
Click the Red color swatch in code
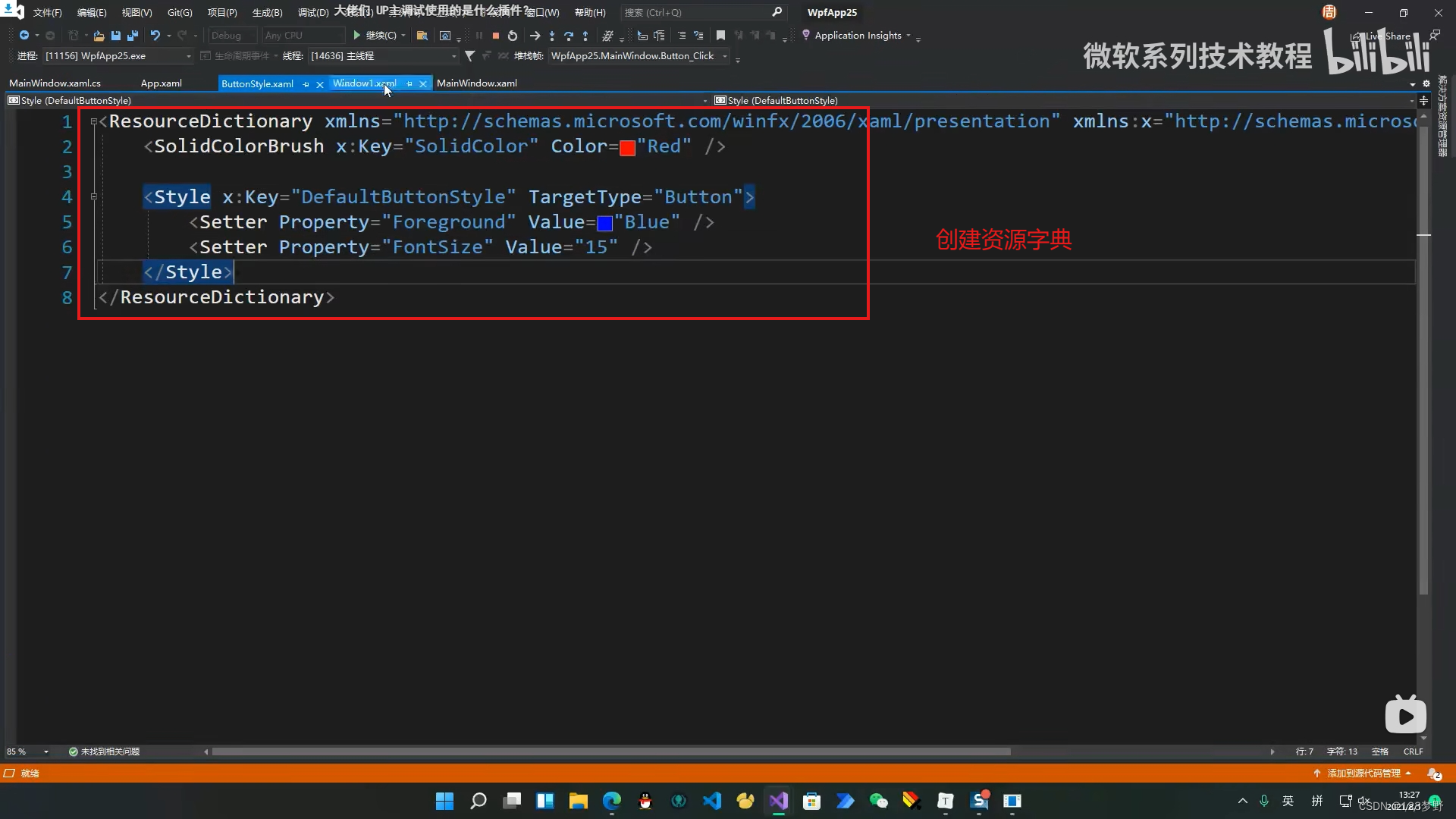pos(627,148)
